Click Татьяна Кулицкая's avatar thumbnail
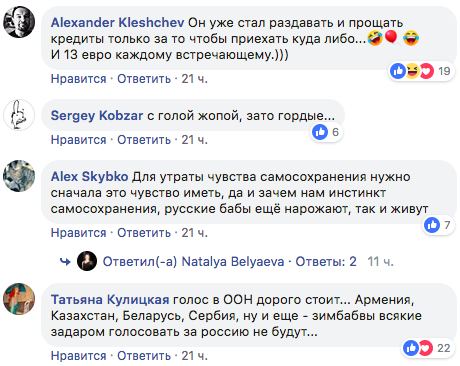 pyautogui.click(x=19, y=299)
